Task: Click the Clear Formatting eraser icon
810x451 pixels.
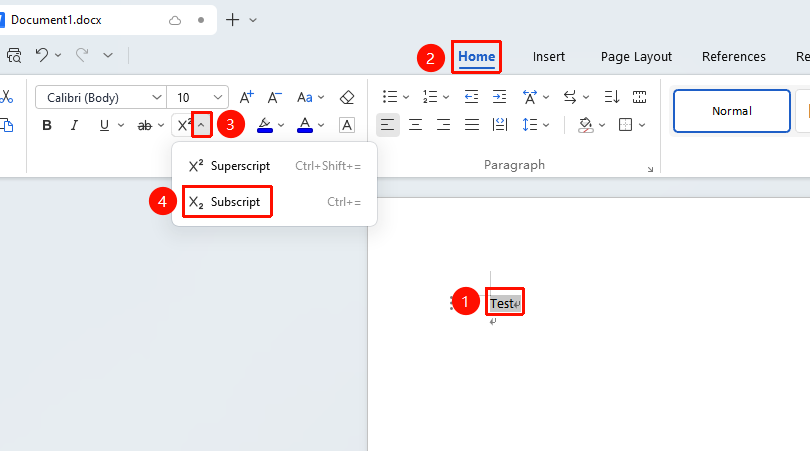Action: coord(347,97)
